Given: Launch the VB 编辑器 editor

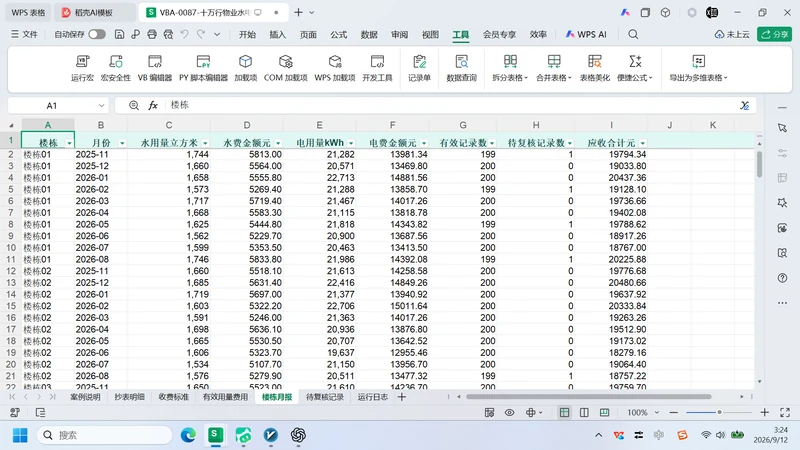Looking at the screenshot, I should [x=155, y=68].
